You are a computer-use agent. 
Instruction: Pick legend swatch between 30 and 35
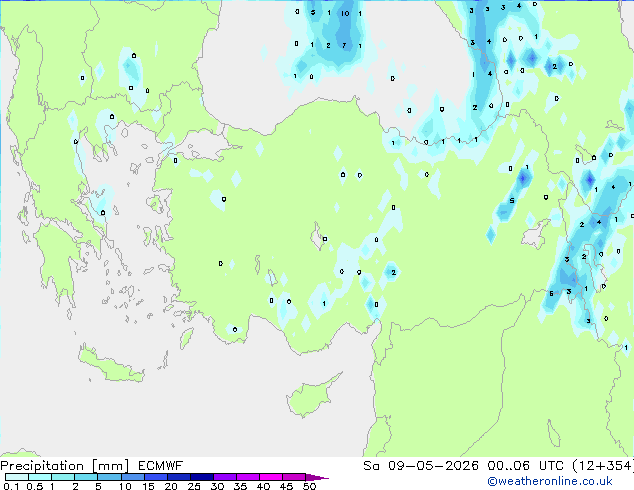click(x=225, y=477)
